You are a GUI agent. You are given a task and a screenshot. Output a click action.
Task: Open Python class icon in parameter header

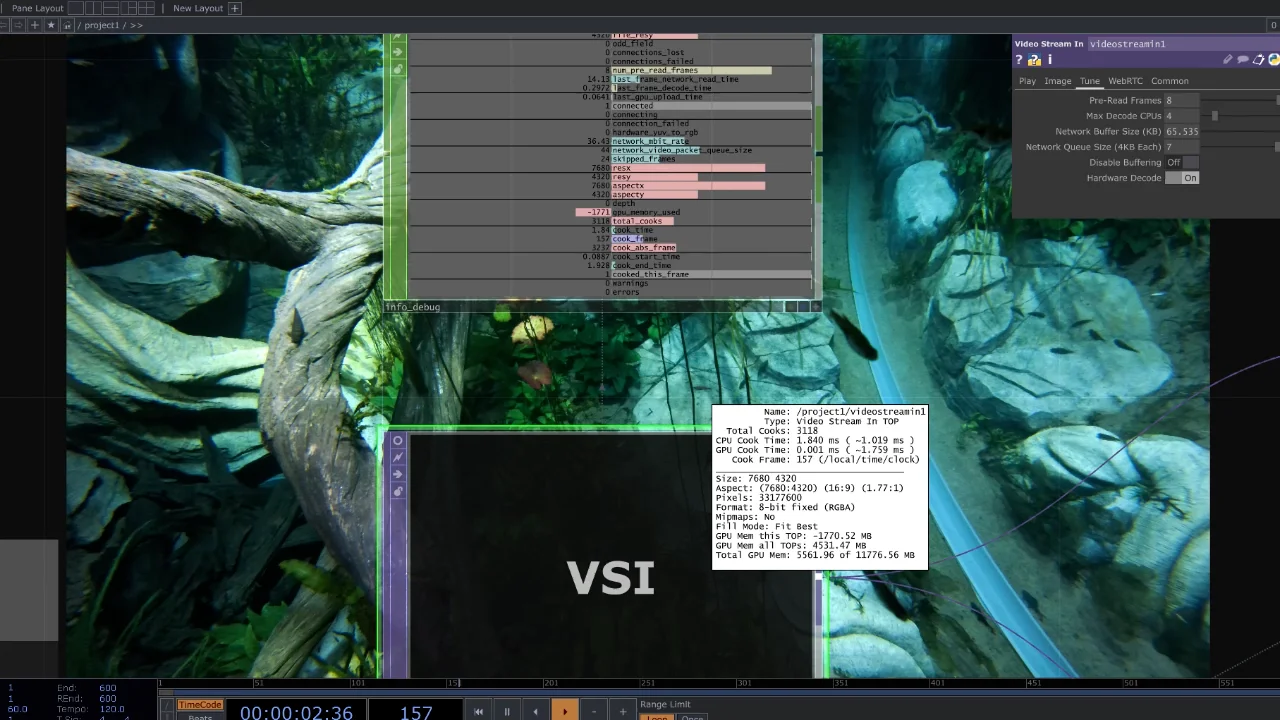click(1274, 60)
